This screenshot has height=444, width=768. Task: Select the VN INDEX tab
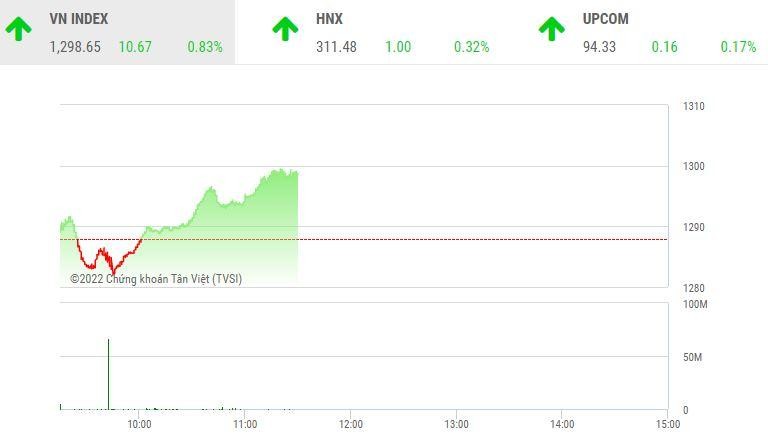click(x=79, y=19)
